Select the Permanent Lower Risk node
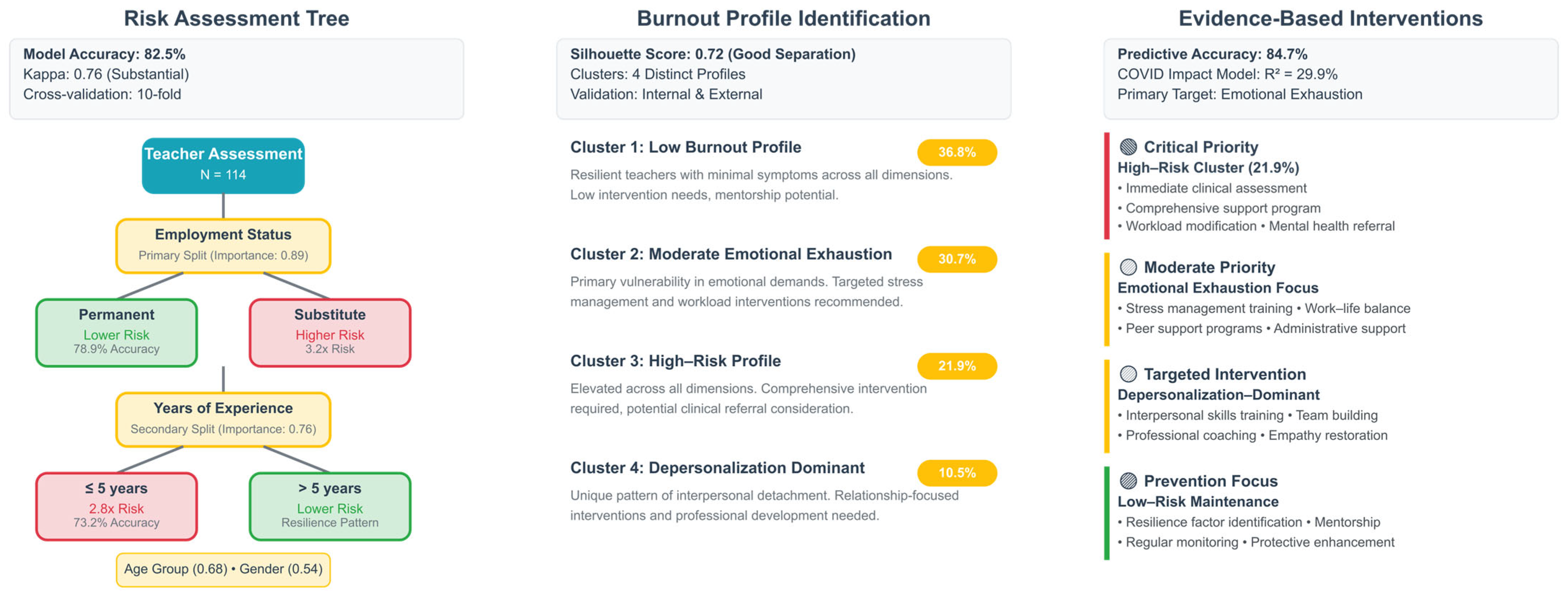Viewport: 1568px width, 598px height. (x=116, y=332)
